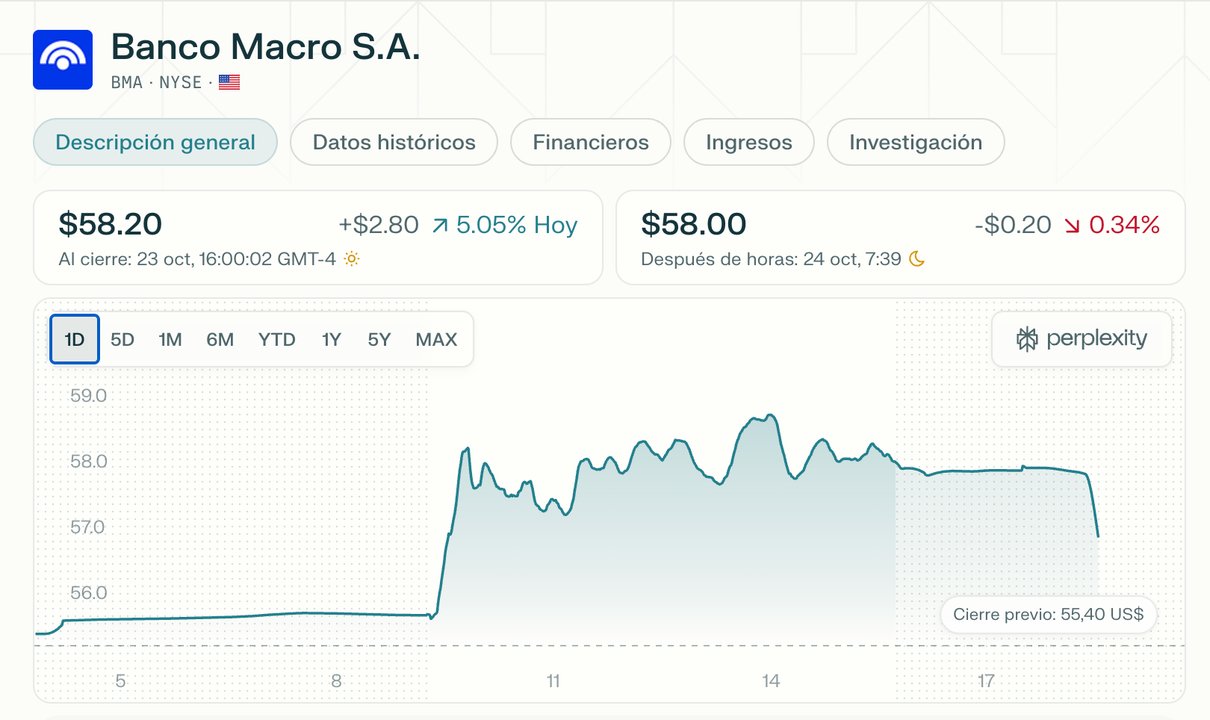Click the sun market-hours icon

351,259
